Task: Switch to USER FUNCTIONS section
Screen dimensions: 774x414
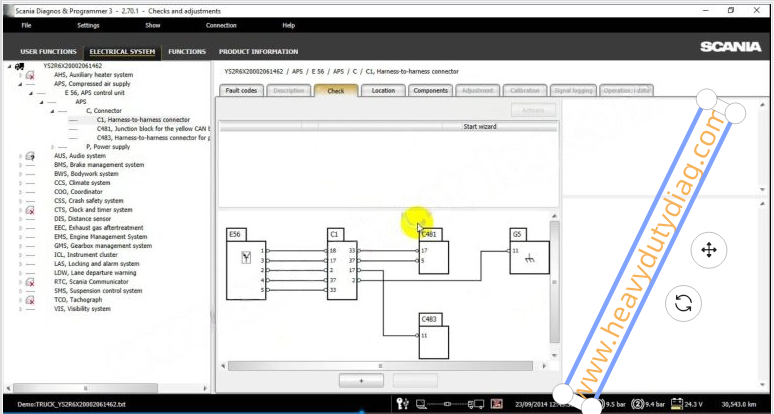Action: (x=48, y=52)
